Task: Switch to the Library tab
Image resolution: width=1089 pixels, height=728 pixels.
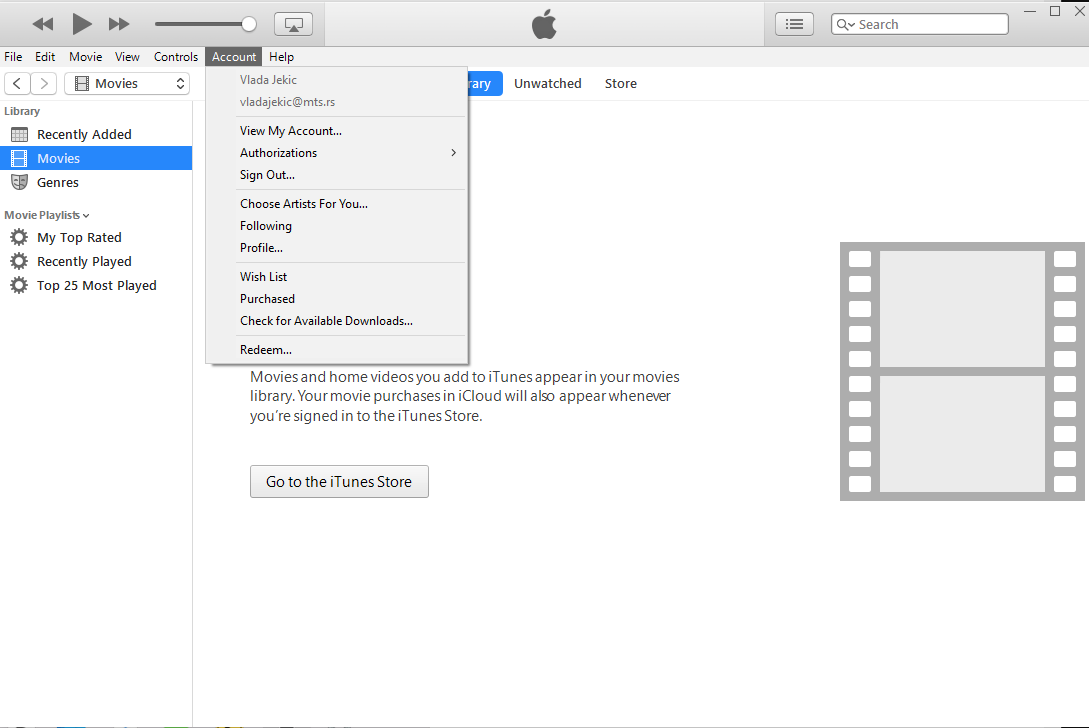Action: [485, 83]
